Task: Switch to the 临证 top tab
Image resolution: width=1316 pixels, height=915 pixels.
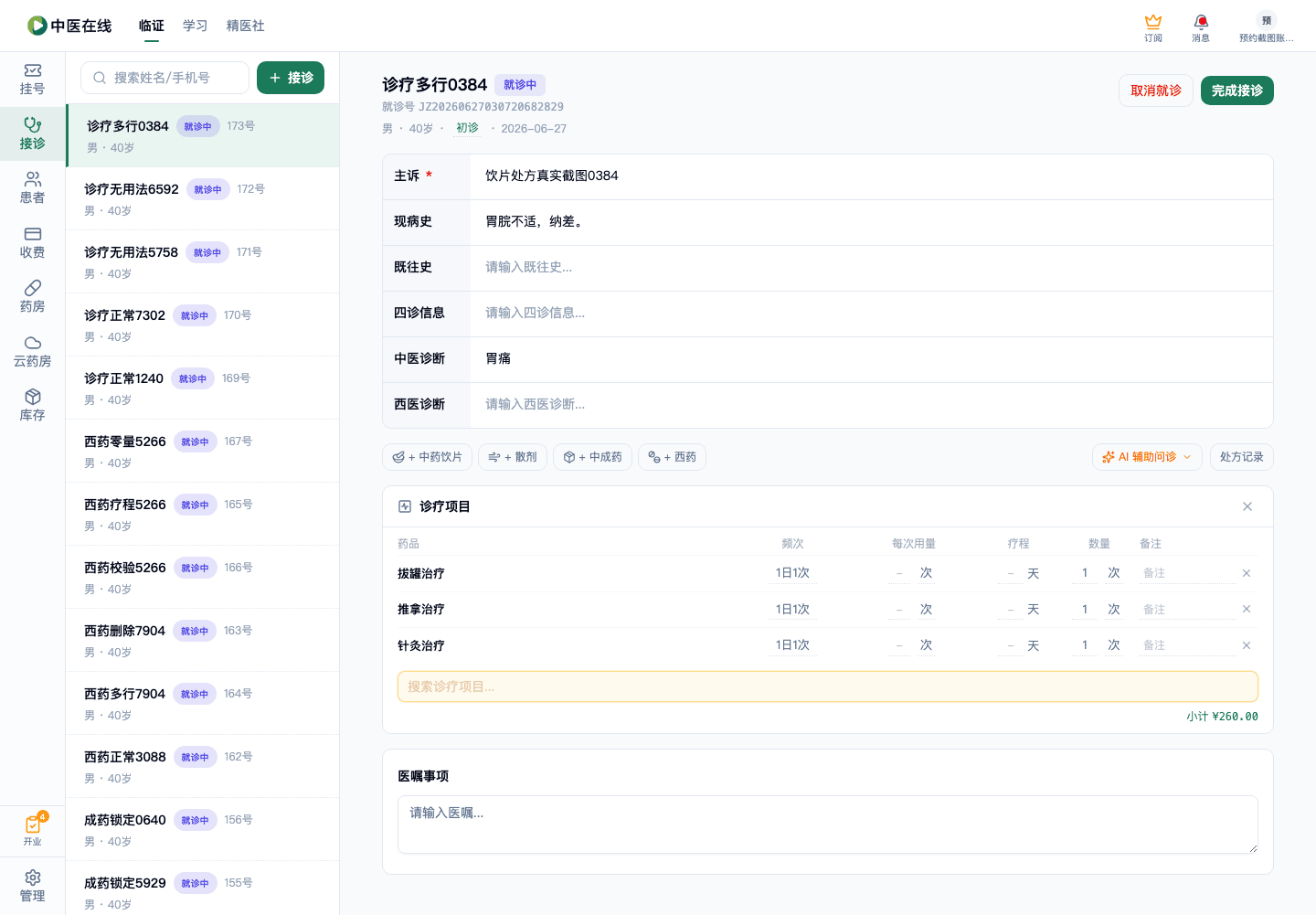Action: 152,26
